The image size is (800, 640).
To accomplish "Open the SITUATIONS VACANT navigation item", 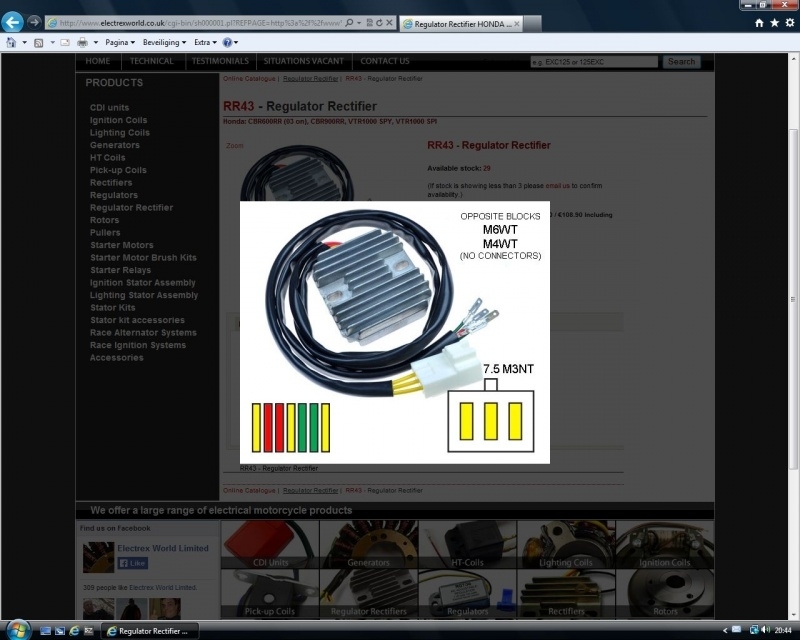I will tap(304, 61).
